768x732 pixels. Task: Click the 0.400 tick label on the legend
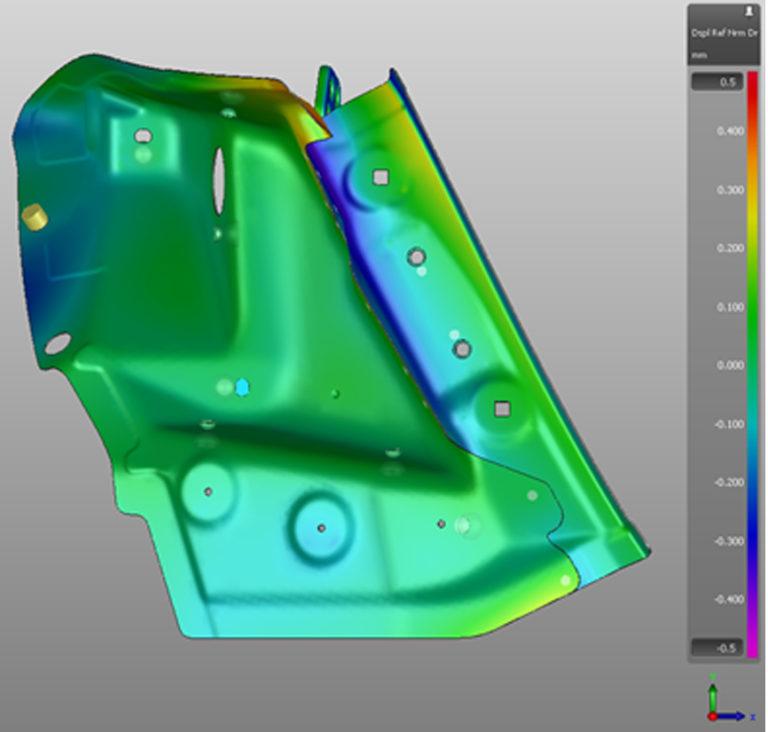point(730,131)
